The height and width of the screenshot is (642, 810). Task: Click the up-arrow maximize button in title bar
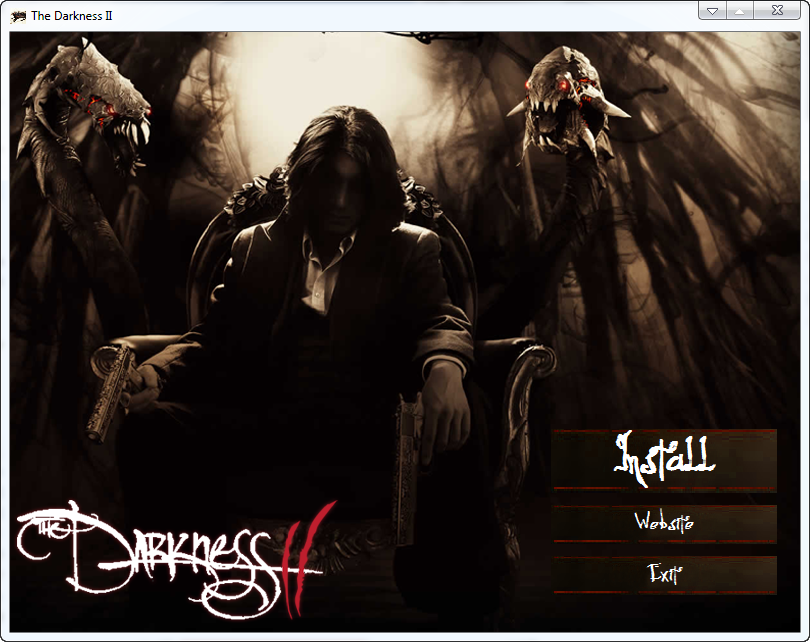(x=740, y=11)
